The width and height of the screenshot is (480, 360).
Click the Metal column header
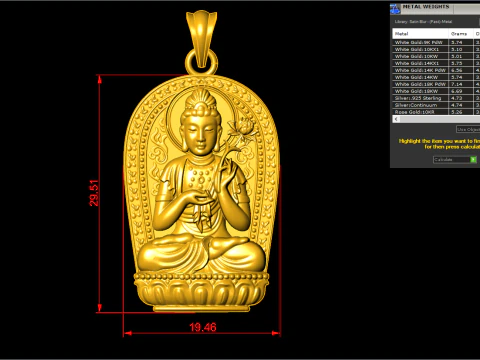[x=420, y=34]
